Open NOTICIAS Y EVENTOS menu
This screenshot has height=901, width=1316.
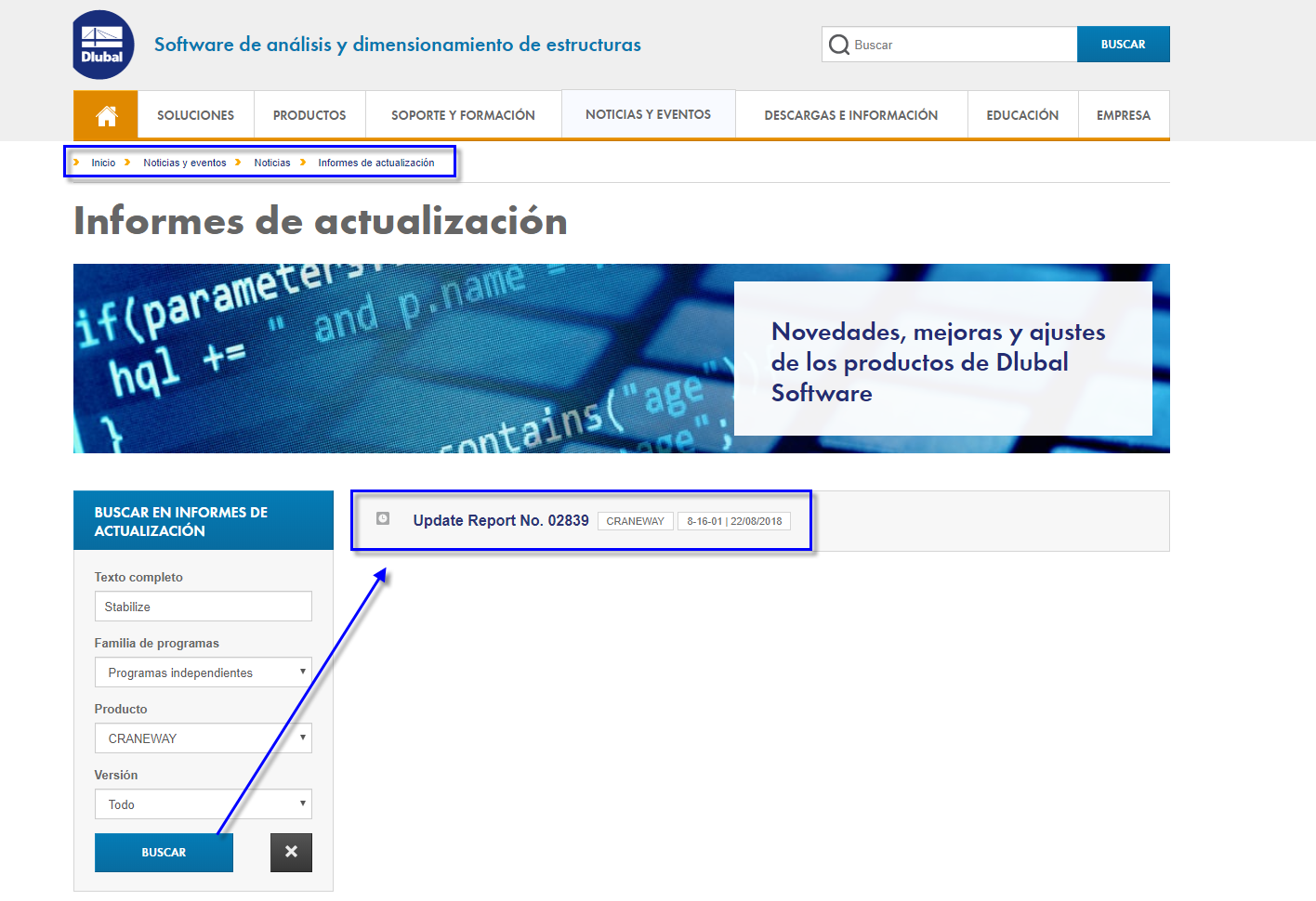tap(648, 114)
